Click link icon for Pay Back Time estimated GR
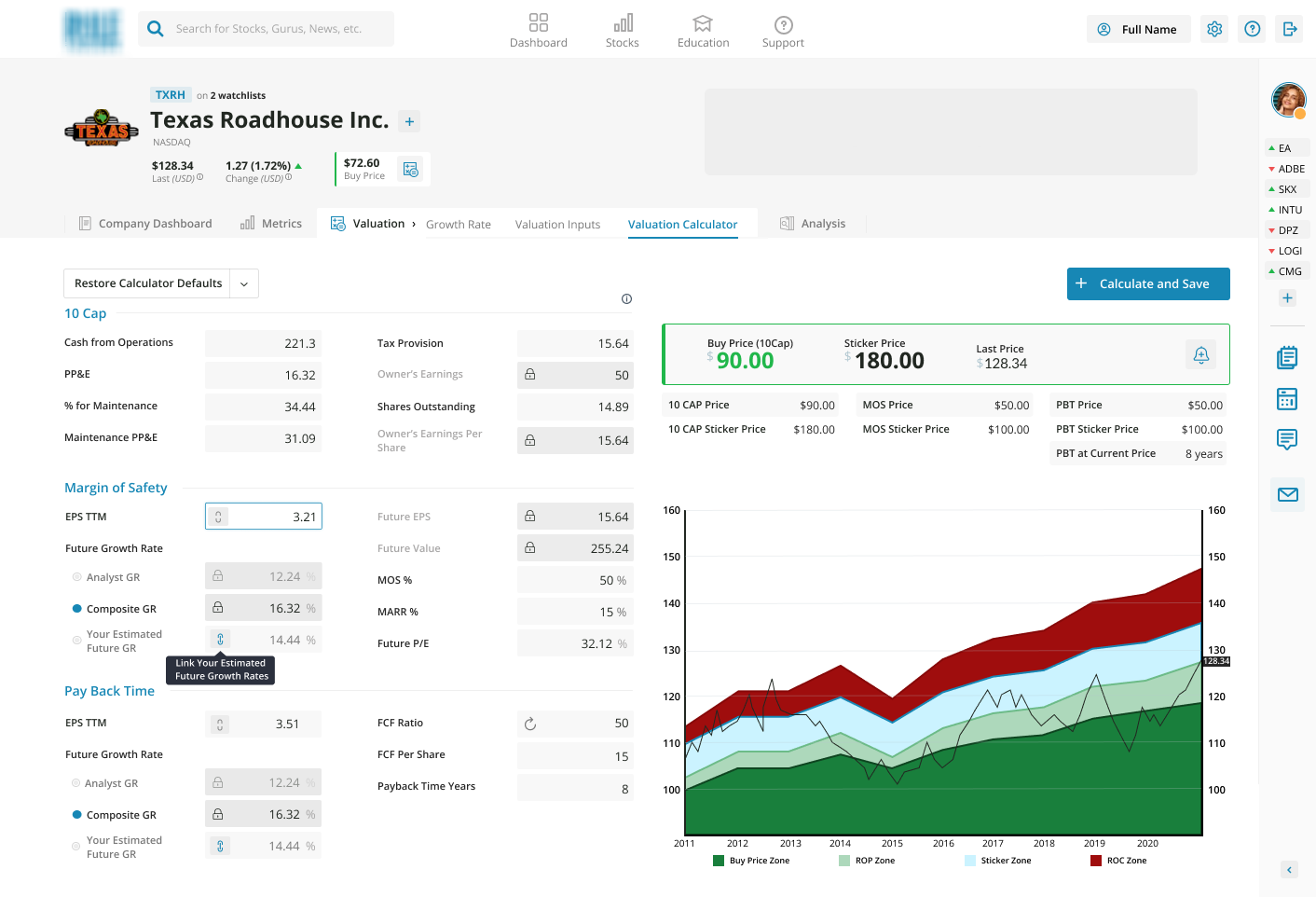Viewport: 1316px width, 897px height. click(x=220, y=847)
